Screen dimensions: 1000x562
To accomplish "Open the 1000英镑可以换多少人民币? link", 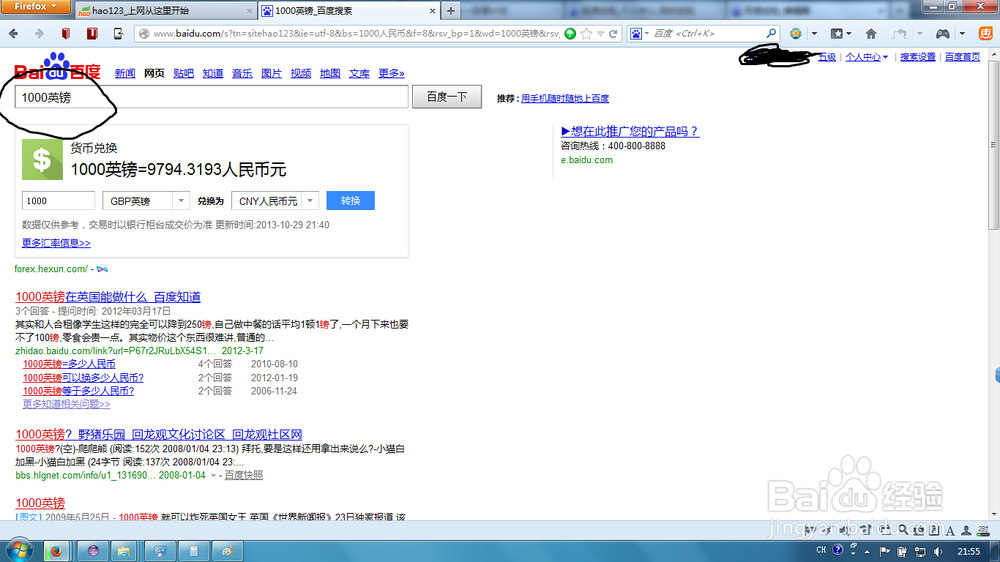I will click(x=83, y=378).
